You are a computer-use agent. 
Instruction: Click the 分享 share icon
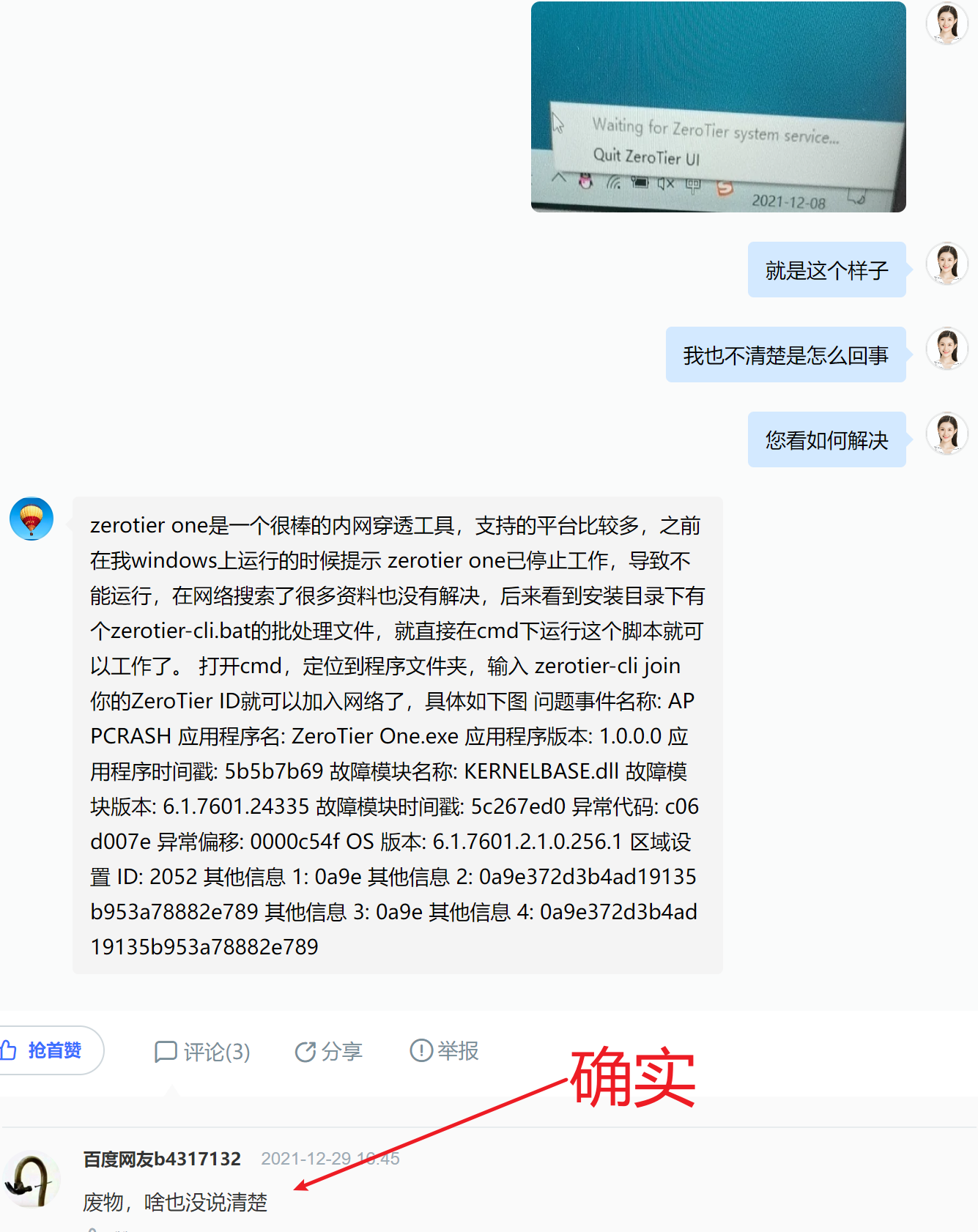coord(305,1052)
